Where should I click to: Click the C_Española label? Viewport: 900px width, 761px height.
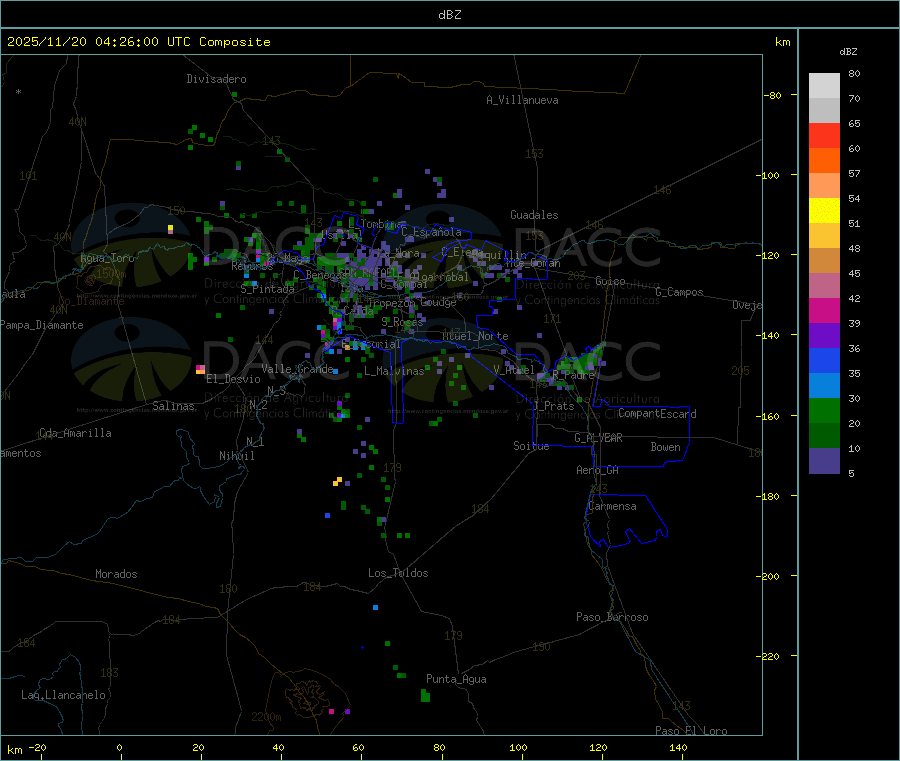coord(431,232)
